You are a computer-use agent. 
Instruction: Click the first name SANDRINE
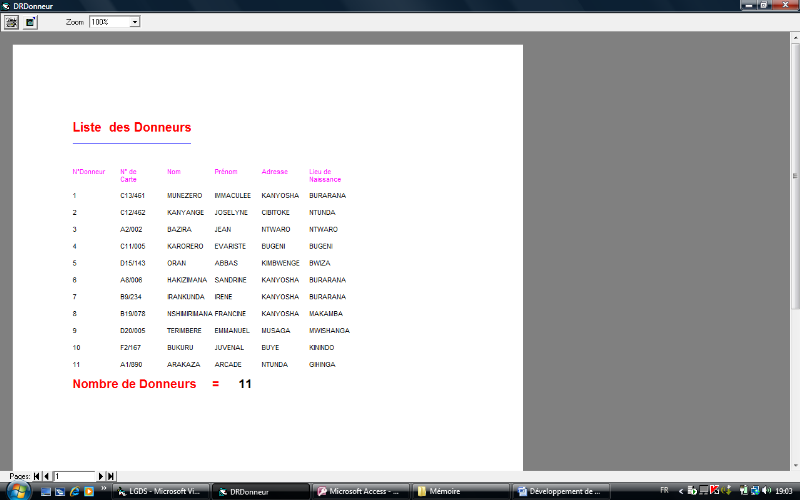click(231, 280)
